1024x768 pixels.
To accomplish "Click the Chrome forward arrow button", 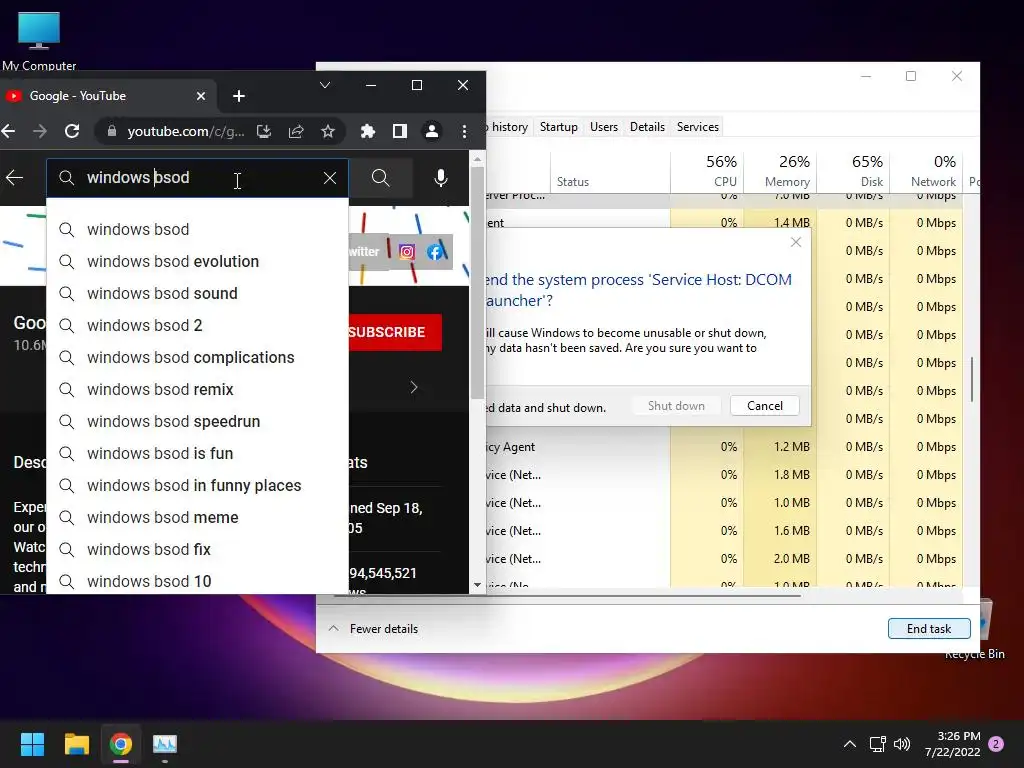I will point(40,131).
